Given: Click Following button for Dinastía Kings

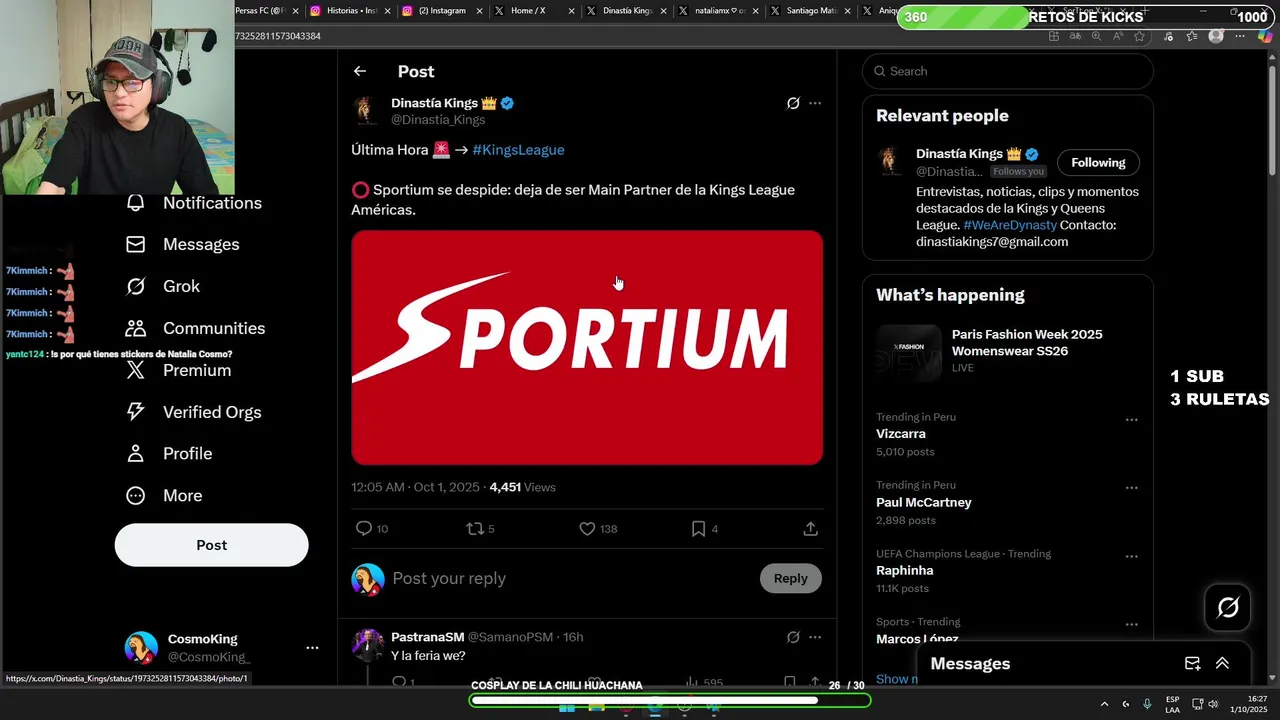Looking at the screenshot, I should tap(1098, 163).
